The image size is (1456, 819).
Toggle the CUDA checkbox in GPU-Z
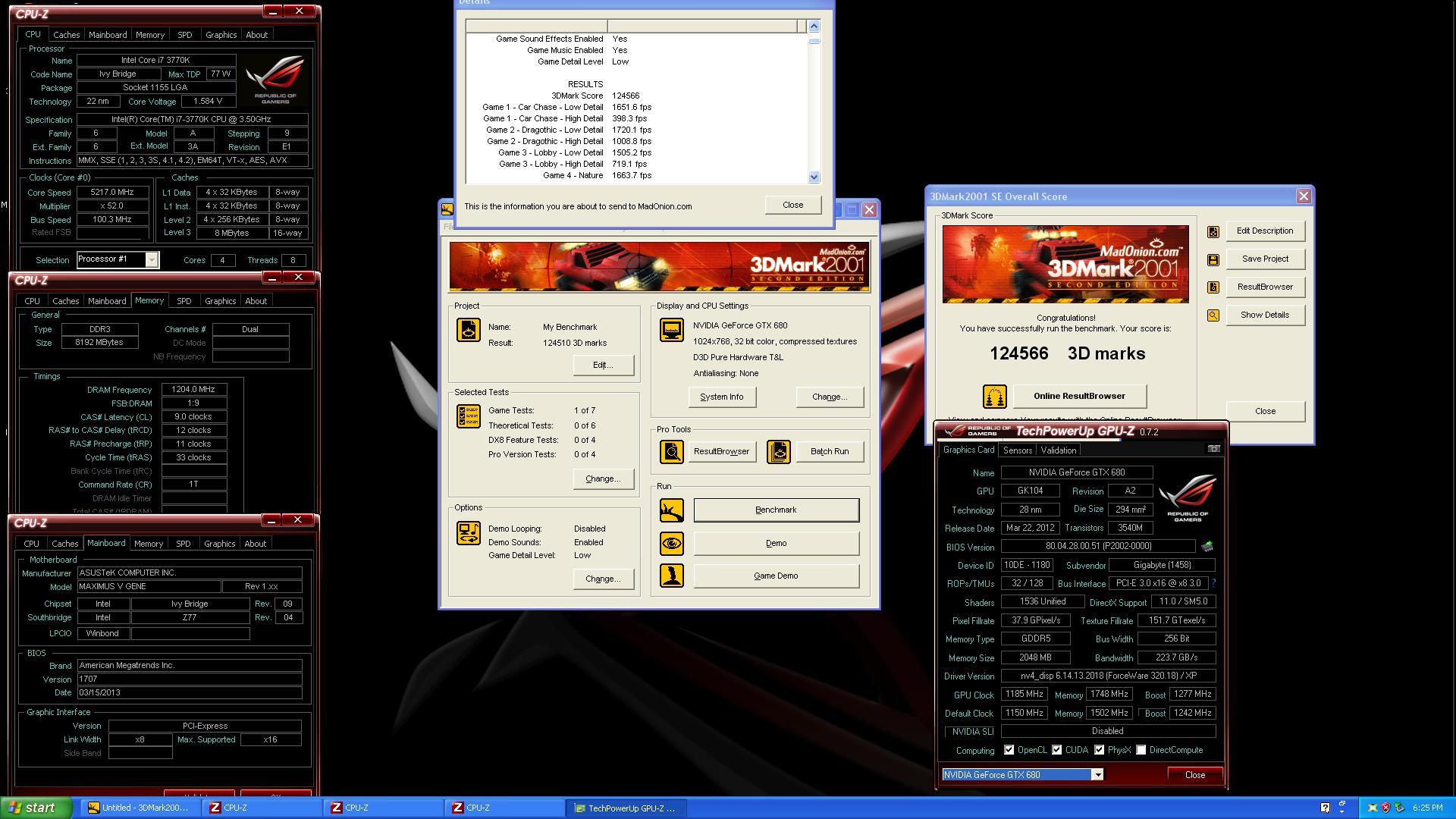click(x=1056, y=750)
